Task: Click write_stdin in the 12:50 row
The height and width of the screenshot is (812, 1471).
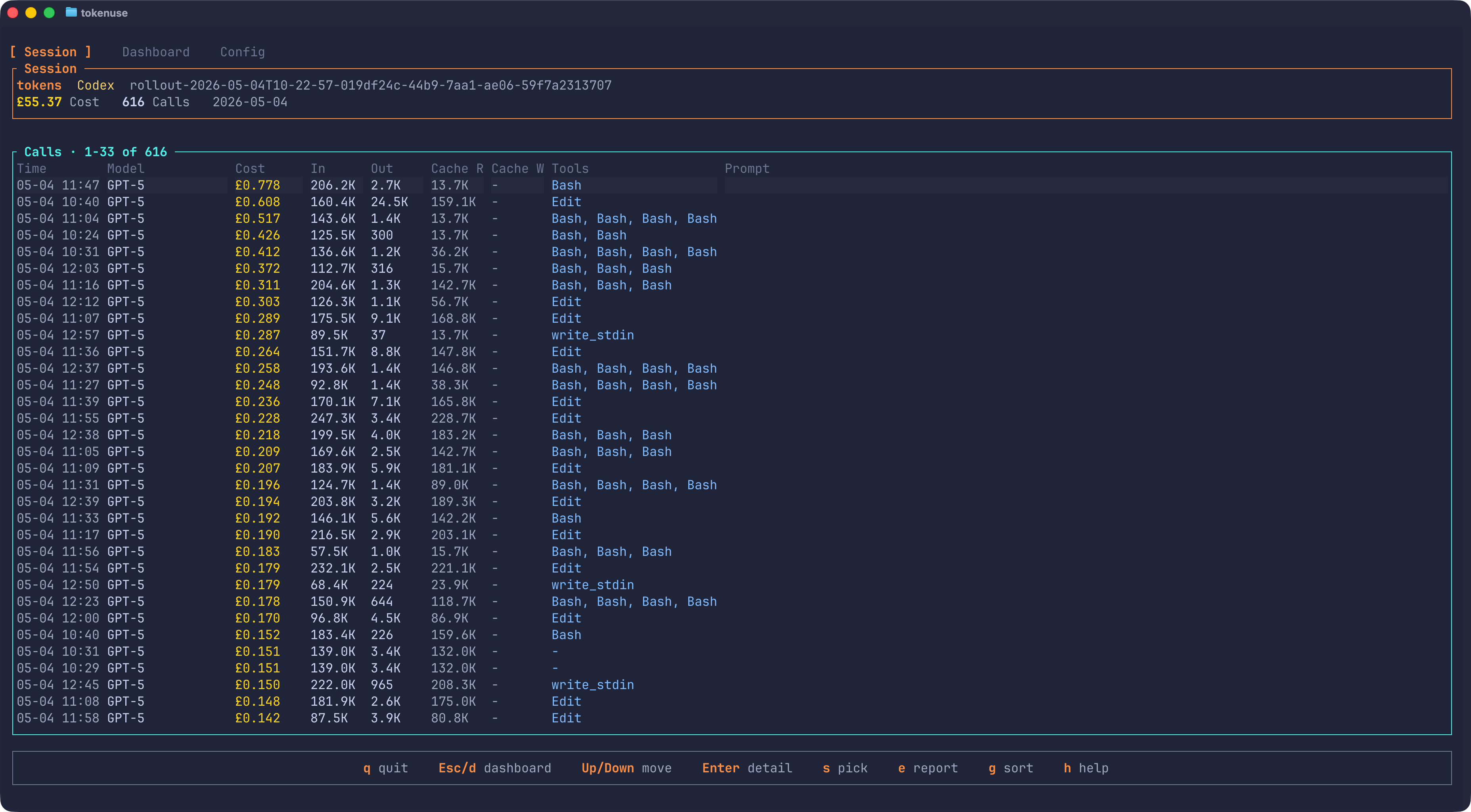Action: tap(593, 585)
